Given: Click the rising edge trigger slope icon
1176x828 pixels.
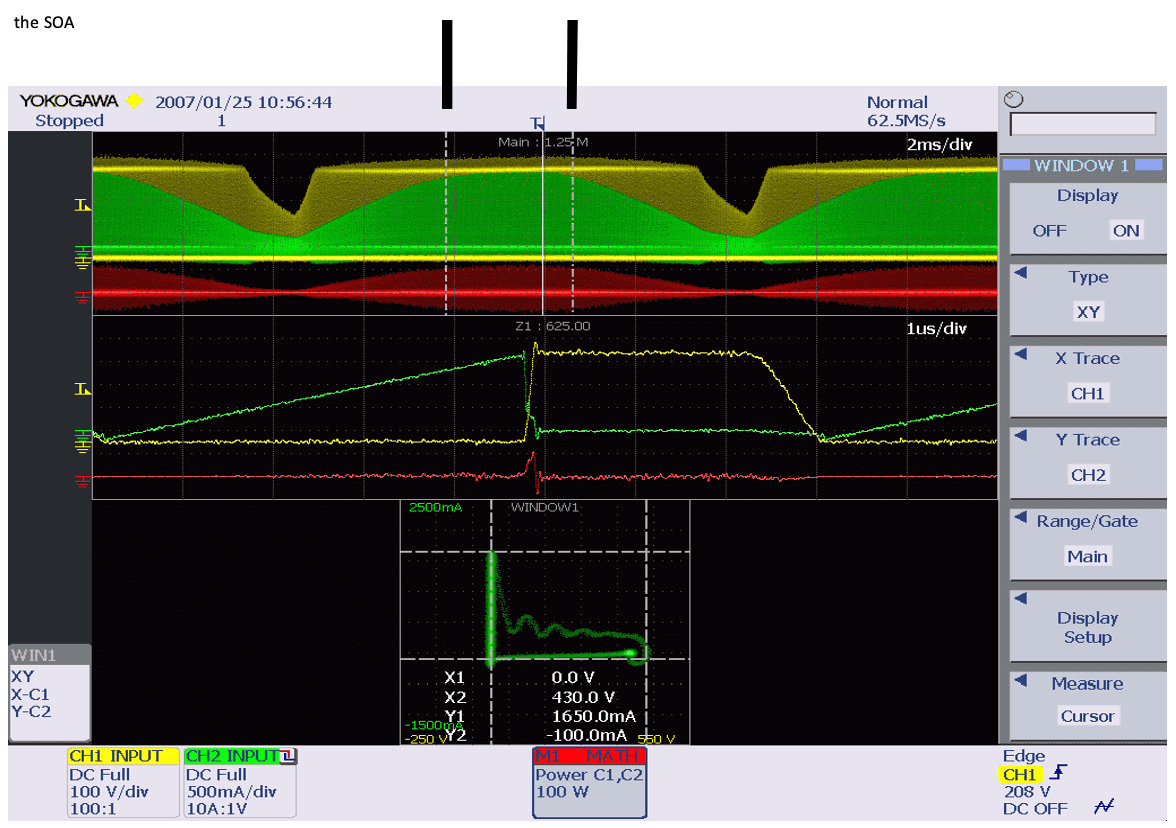Looking at the screenshot, I should [1057, 773].
